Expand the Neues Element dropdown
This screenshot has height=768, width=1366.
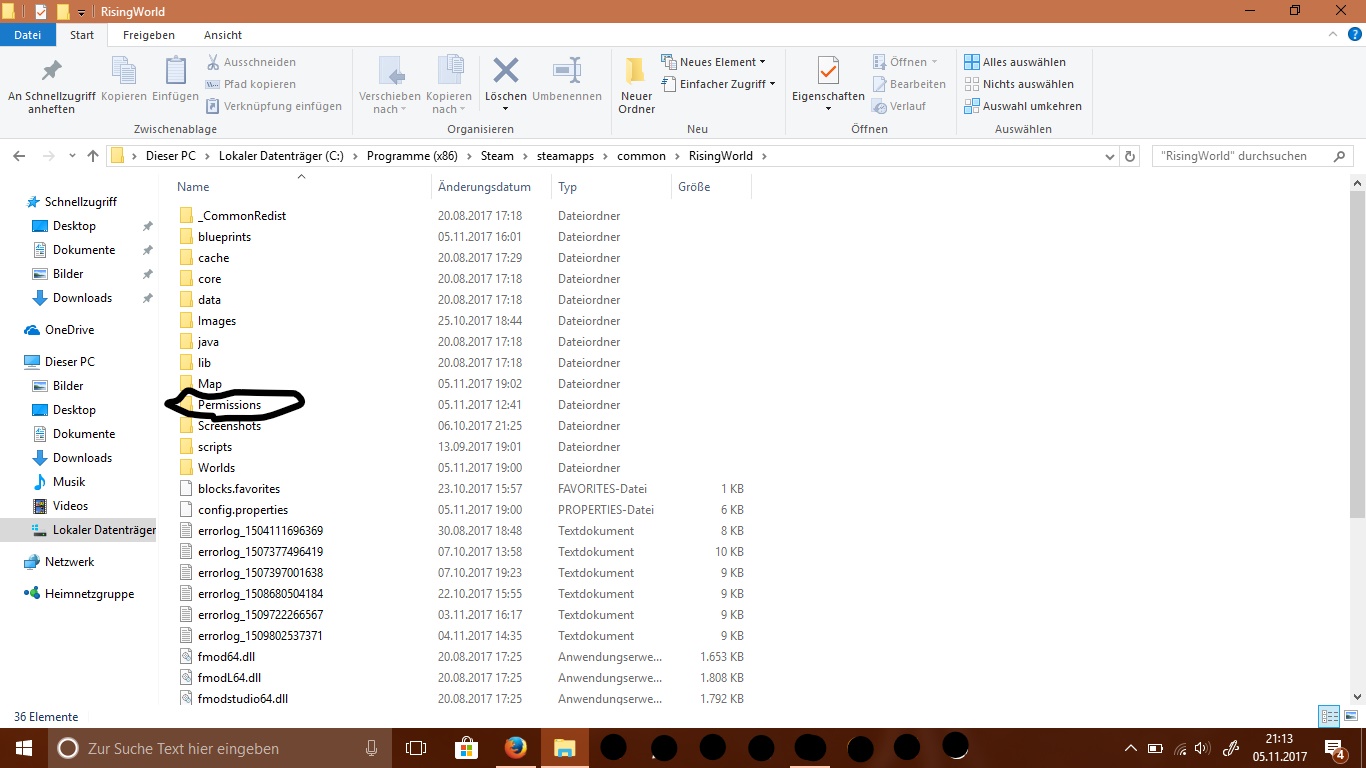[x=714, y=62]
